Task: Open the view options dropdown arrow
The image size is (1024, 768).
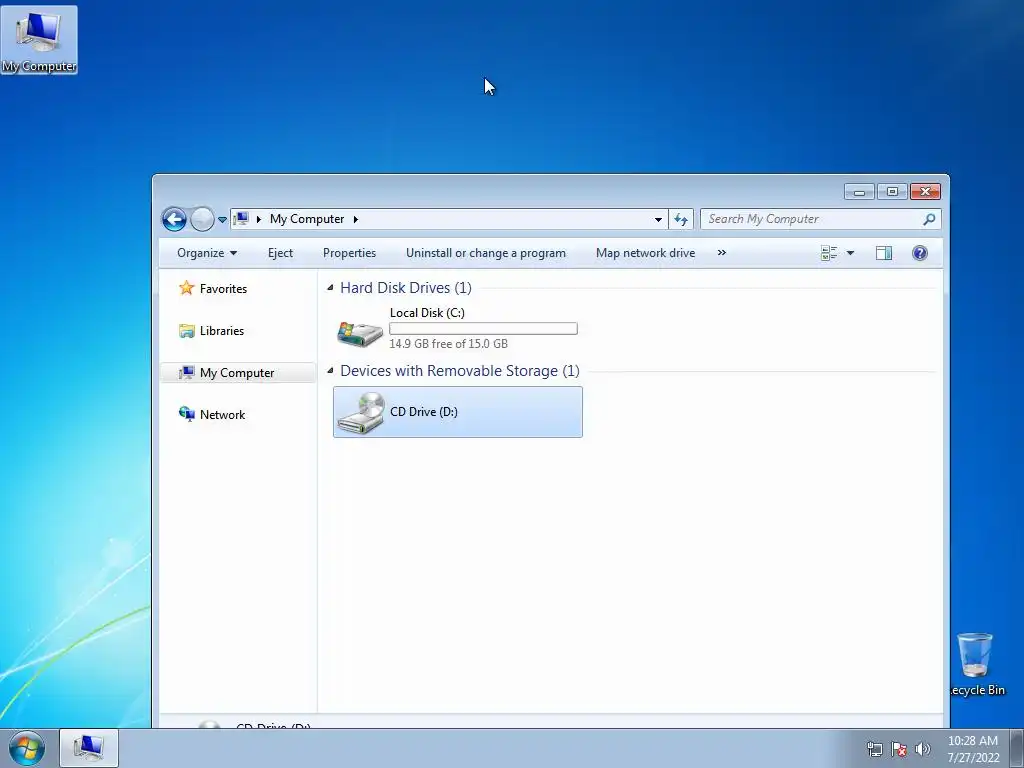Action: coord(850,253)
